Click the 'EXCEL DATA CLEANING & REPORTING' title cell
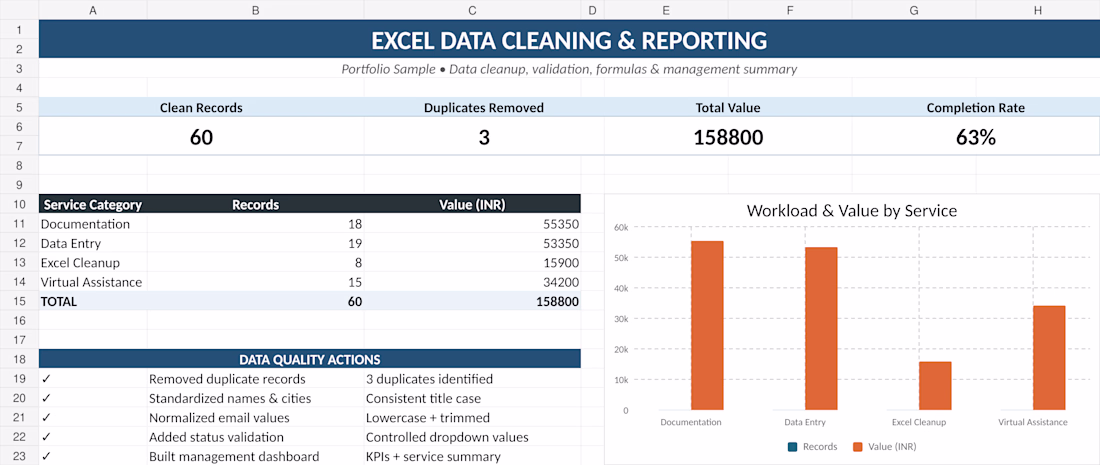 point(569,39)
